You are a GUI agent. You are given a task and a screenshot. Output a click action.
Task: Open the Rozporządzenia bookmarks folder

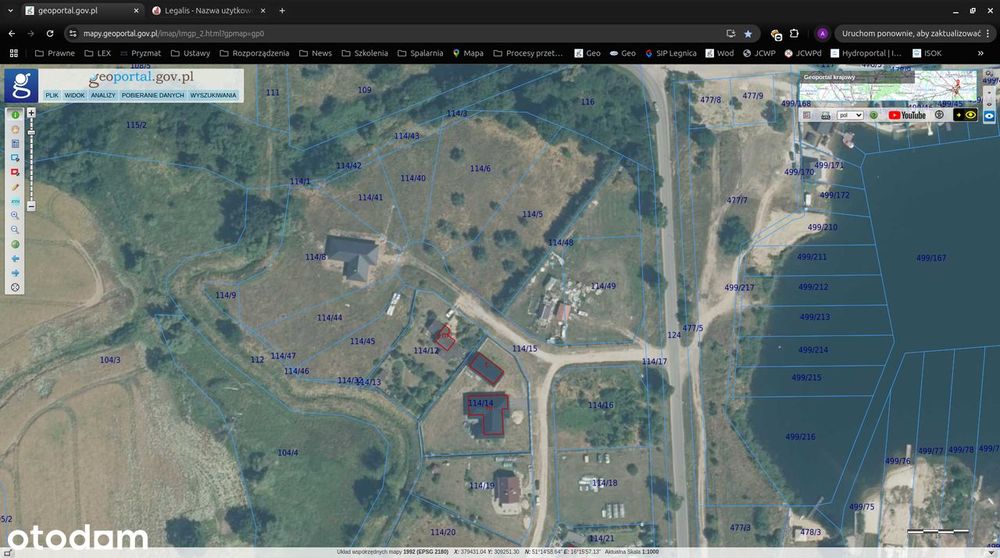[x=254, y=53]
